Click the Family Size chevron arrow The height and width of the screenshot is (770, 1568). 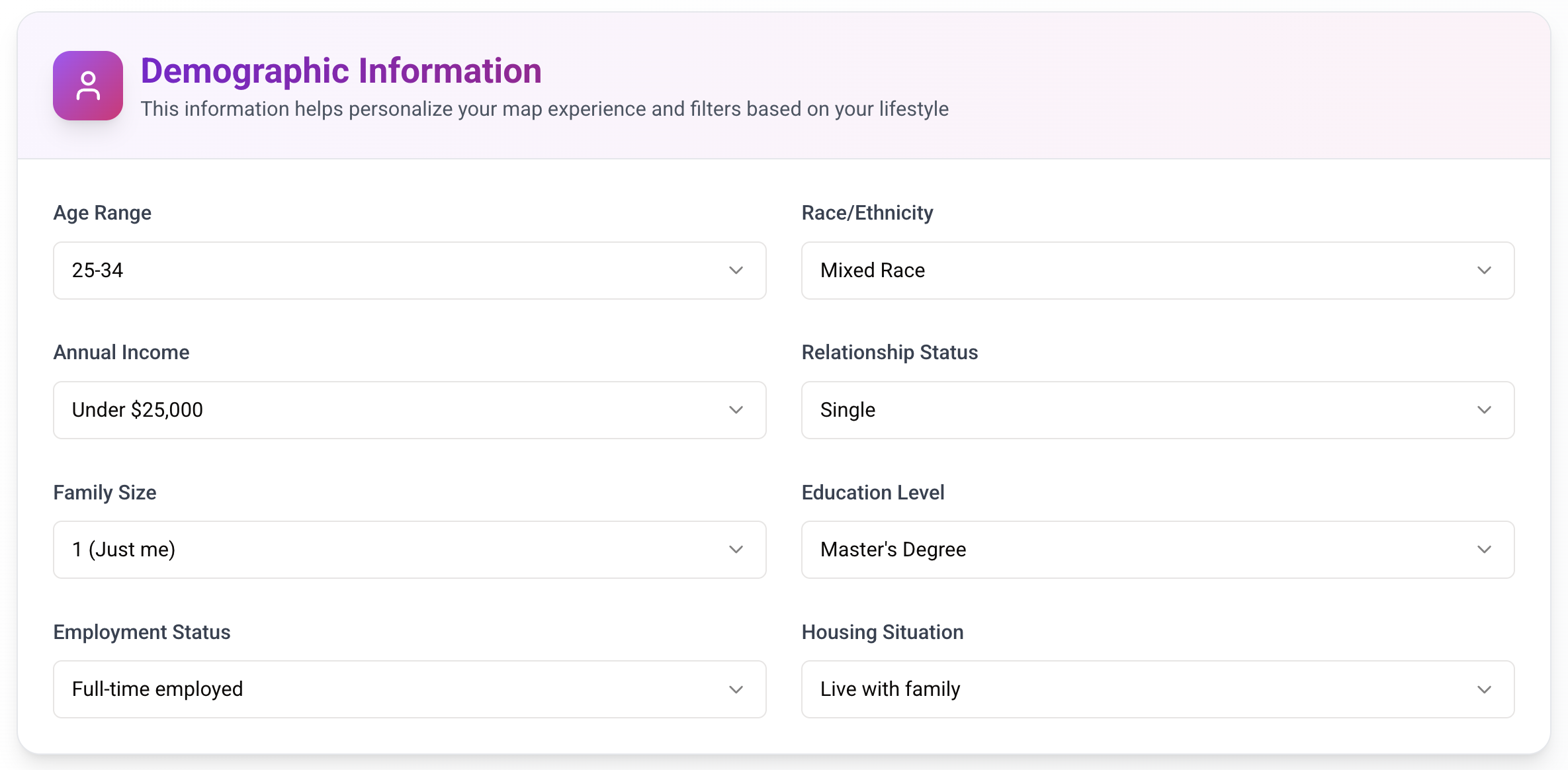736,550
